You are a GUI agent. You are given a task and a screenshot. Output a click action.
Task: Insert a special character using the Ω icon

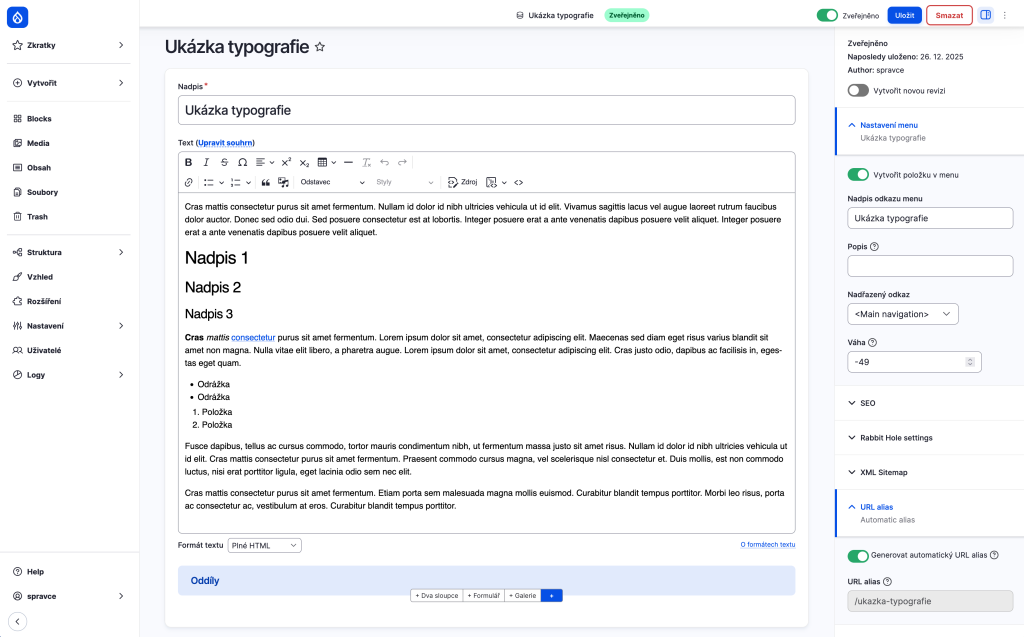(x=241, y=163)
